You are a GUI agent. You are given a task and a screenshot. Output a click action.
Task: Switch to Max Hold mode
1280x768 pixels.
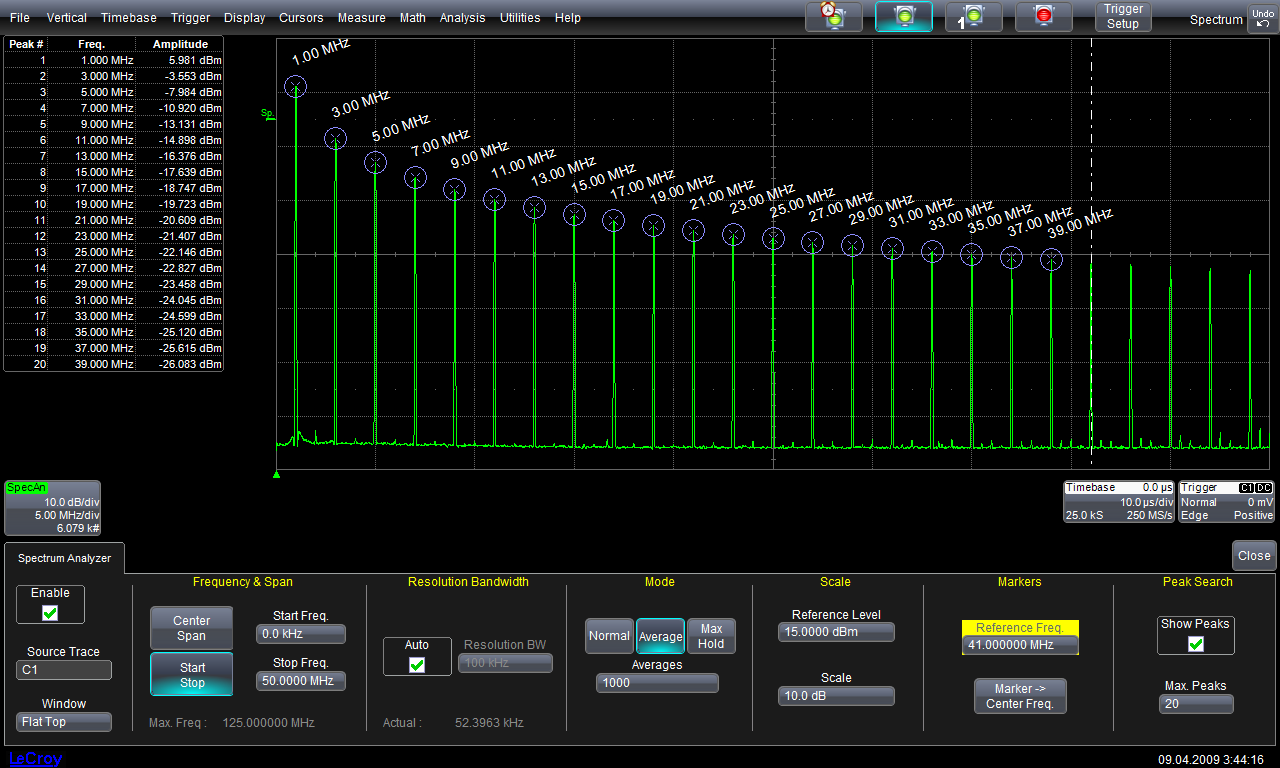point(711,636)
